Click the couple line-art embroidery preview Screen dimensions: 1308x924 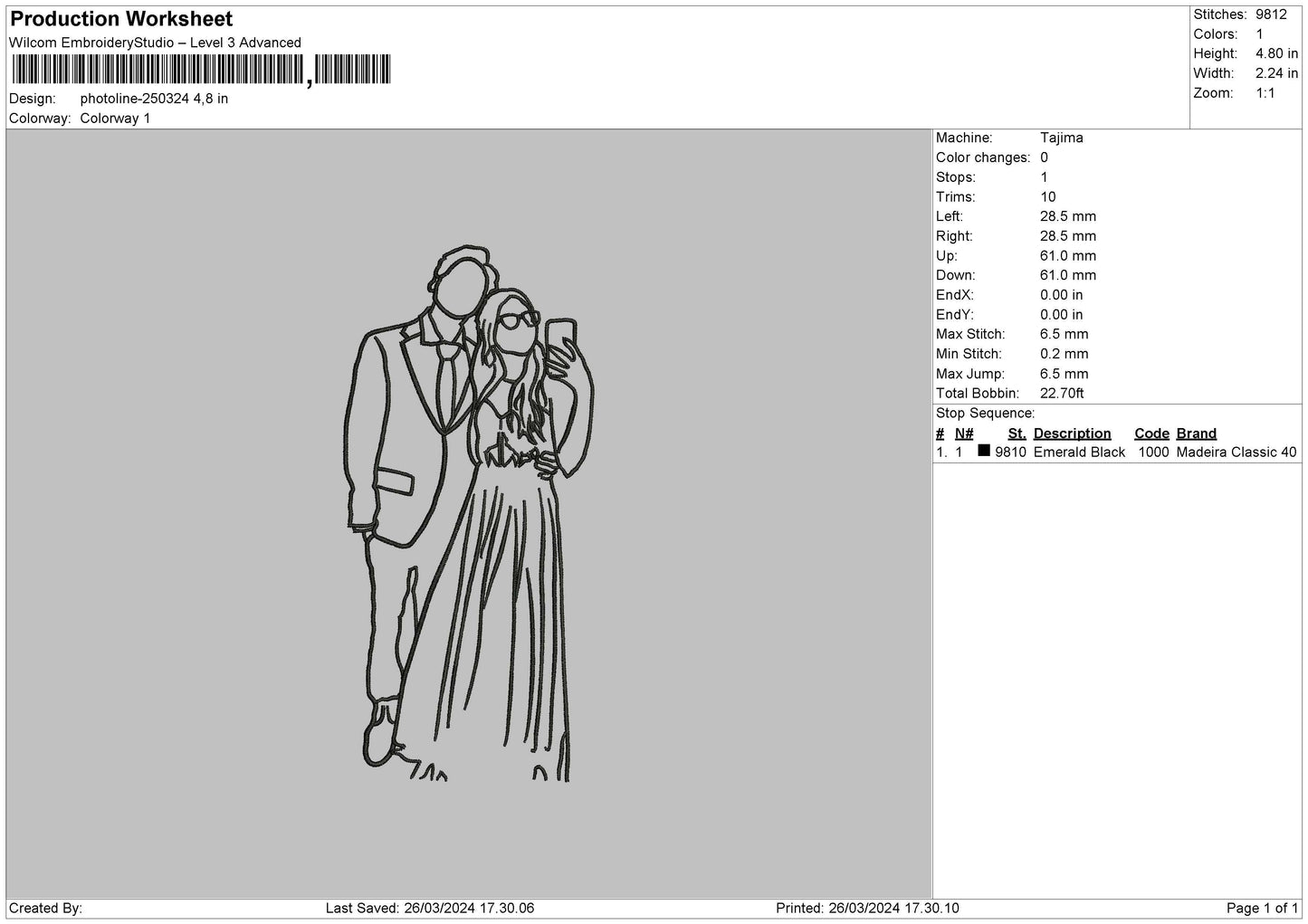coord(471,514)
